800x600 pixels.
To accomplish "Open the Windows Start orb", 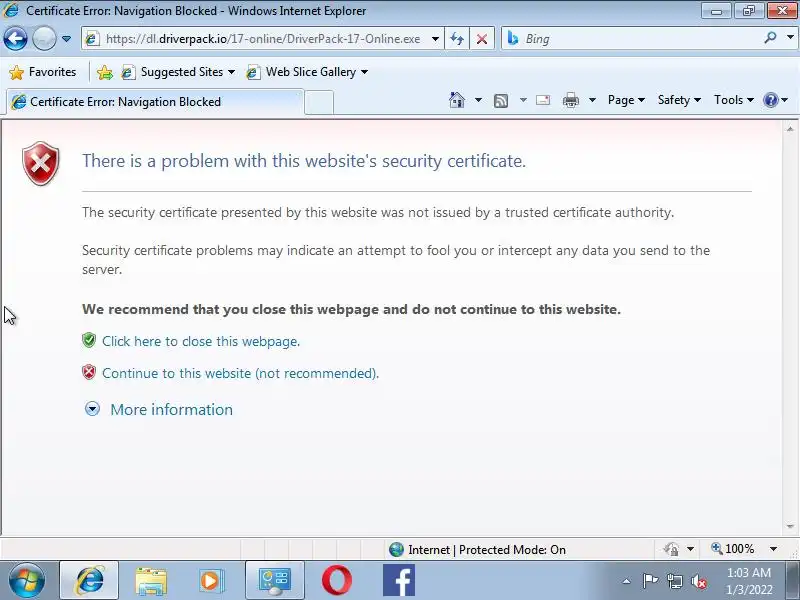I will 26,580.
